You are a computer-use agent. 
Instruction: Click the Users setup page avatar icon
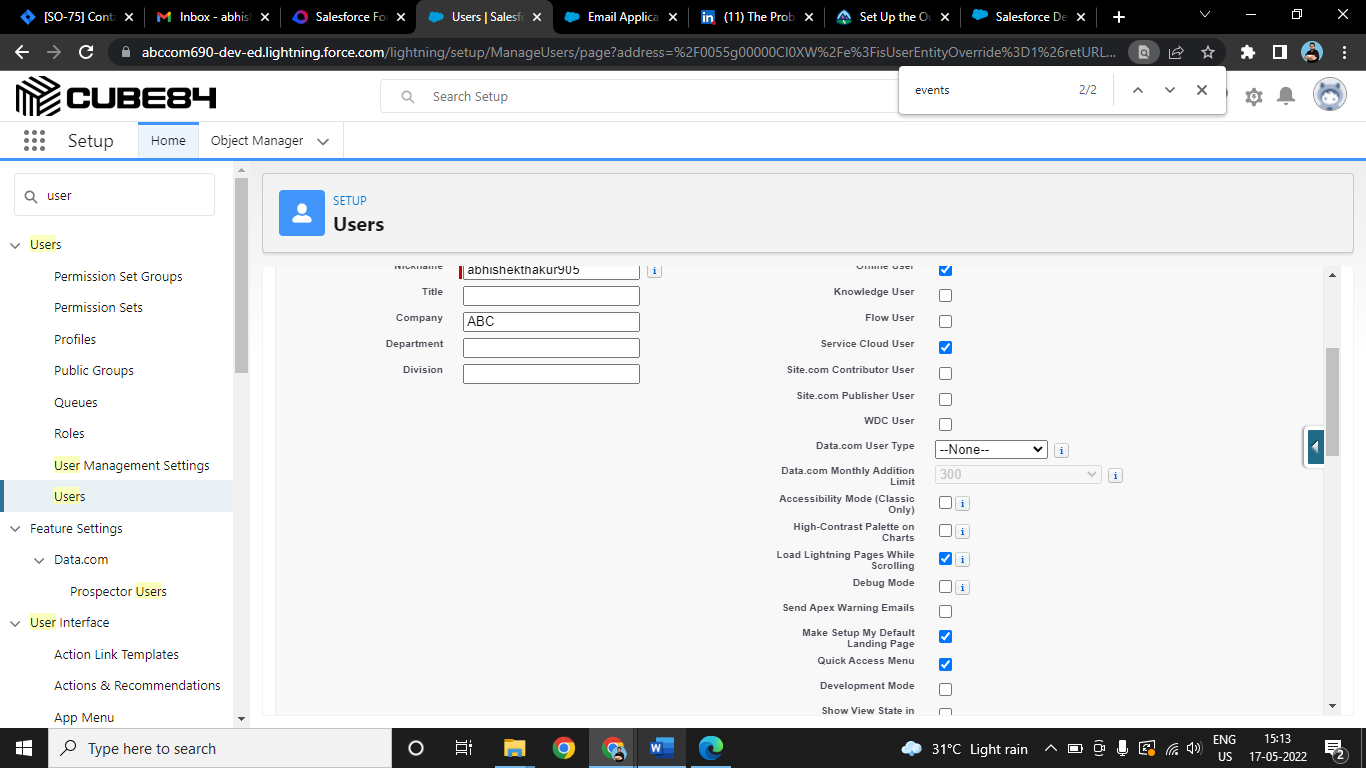[x=302, y=213]
